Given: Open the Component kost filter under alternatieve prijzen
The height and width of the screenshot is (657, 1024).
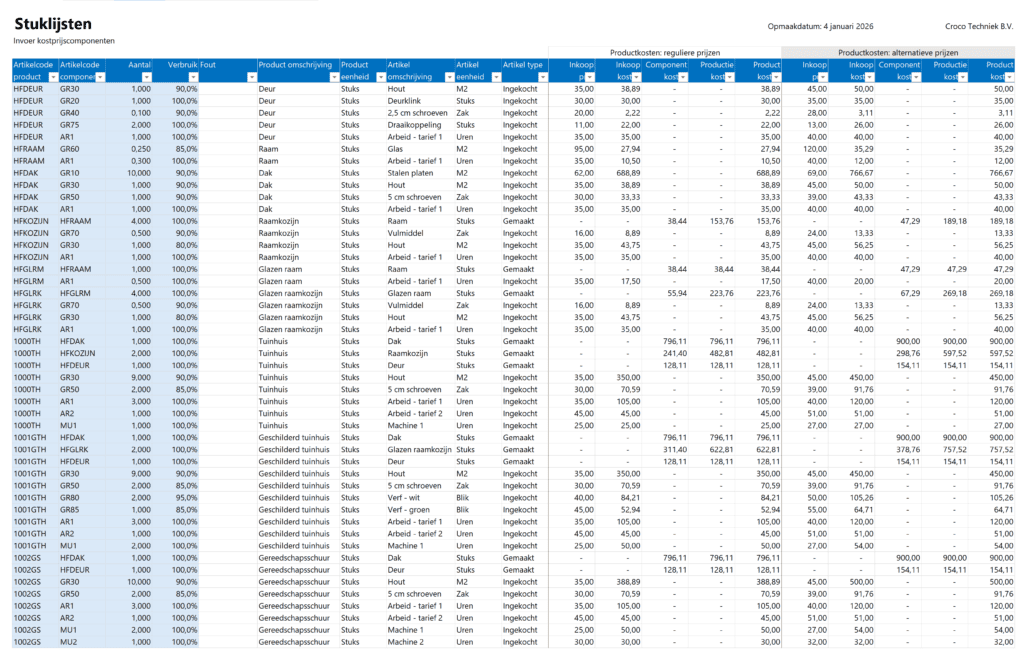Looking at the screenshot, I should tap(916, 77).
